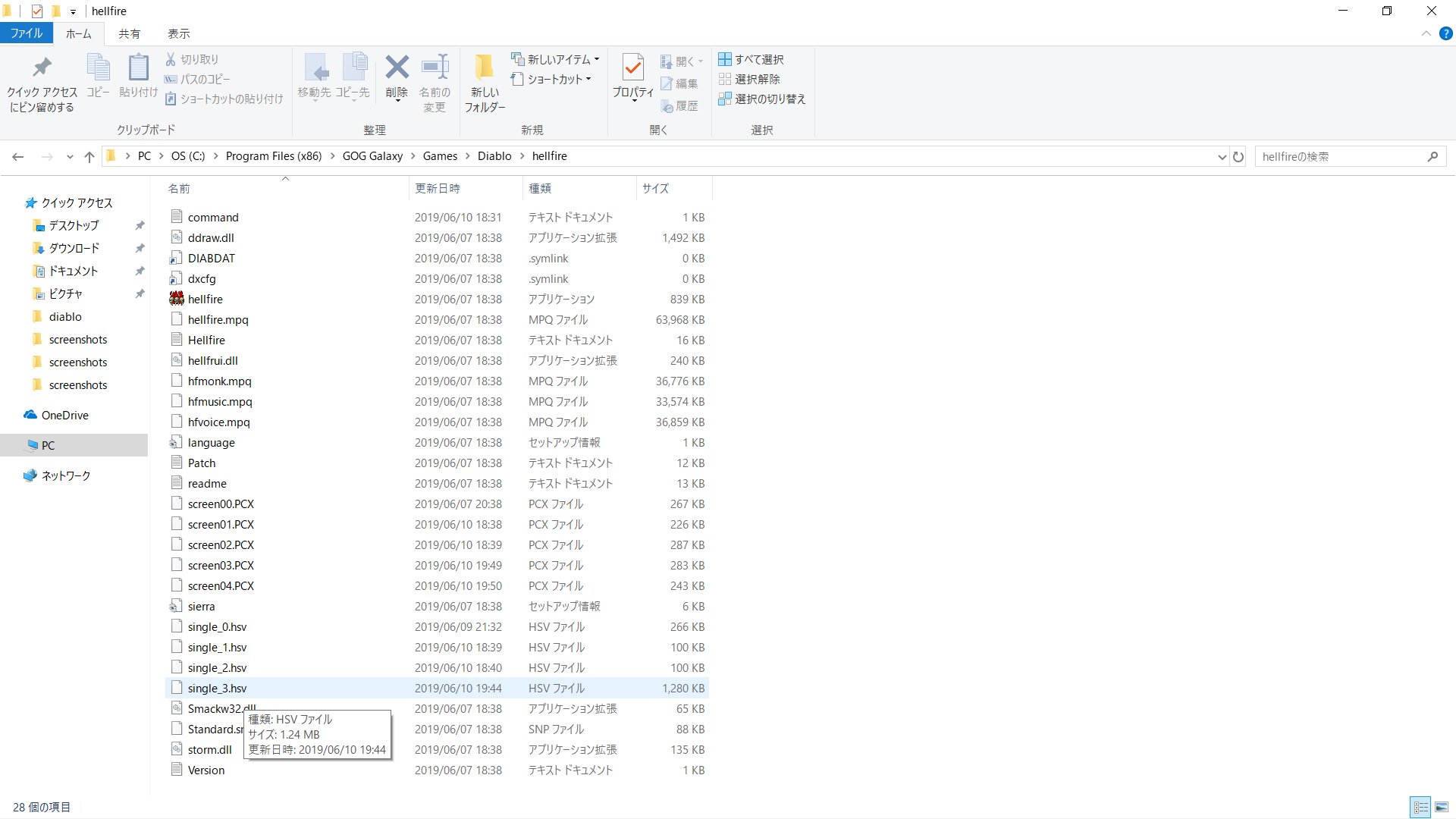This screenshot has width=1456, height=819.
Task: Click すべて選択 select all
Action: [752, 59]
